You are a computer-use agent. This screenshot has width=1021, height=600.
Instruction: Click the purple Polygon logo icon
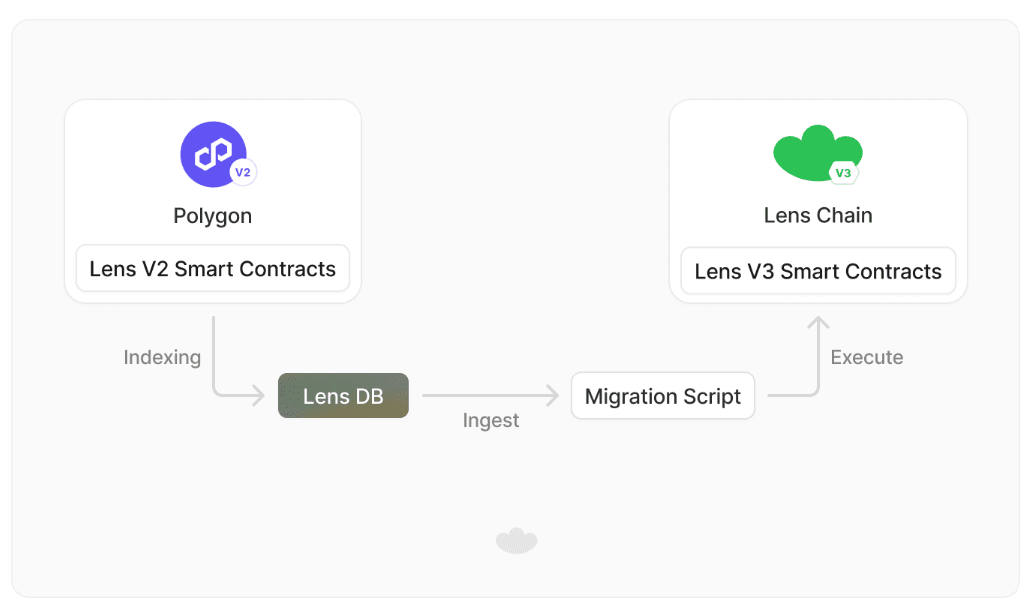coord(213,154)
